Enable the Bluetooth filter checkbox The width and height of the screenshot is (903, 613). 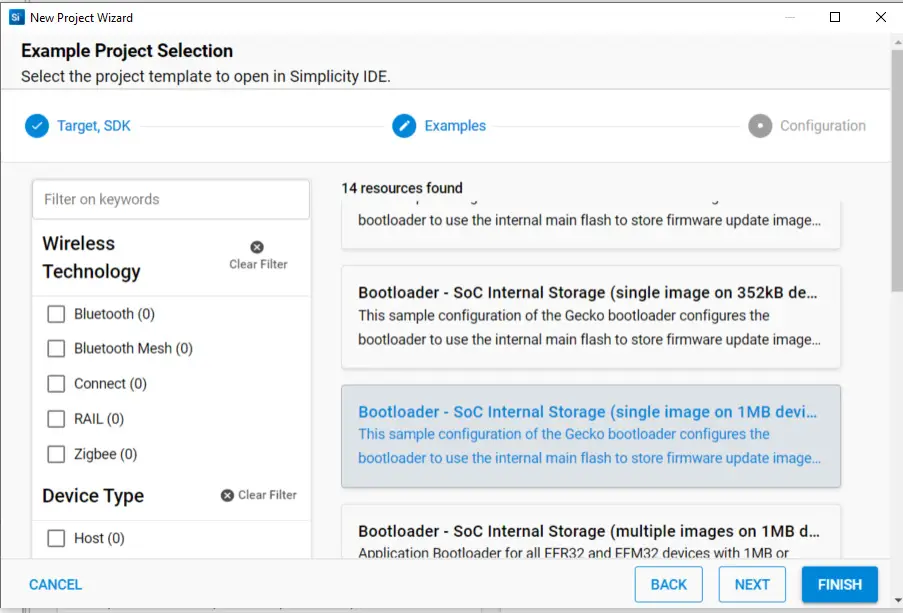click(x=56, y=314)
